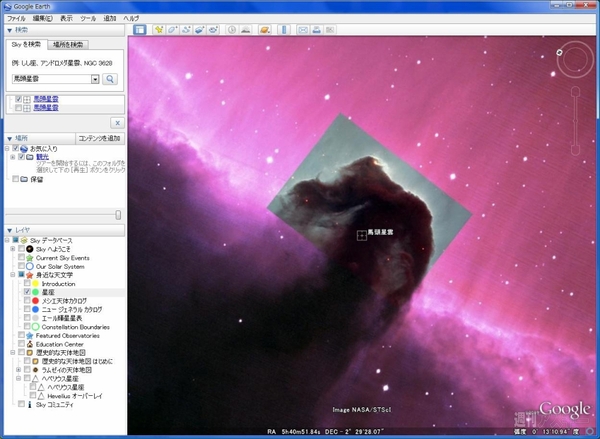Screen dimensions: 600x439
Task: Uncheck the 星座 layer checkbox
Action: point(27,292)
